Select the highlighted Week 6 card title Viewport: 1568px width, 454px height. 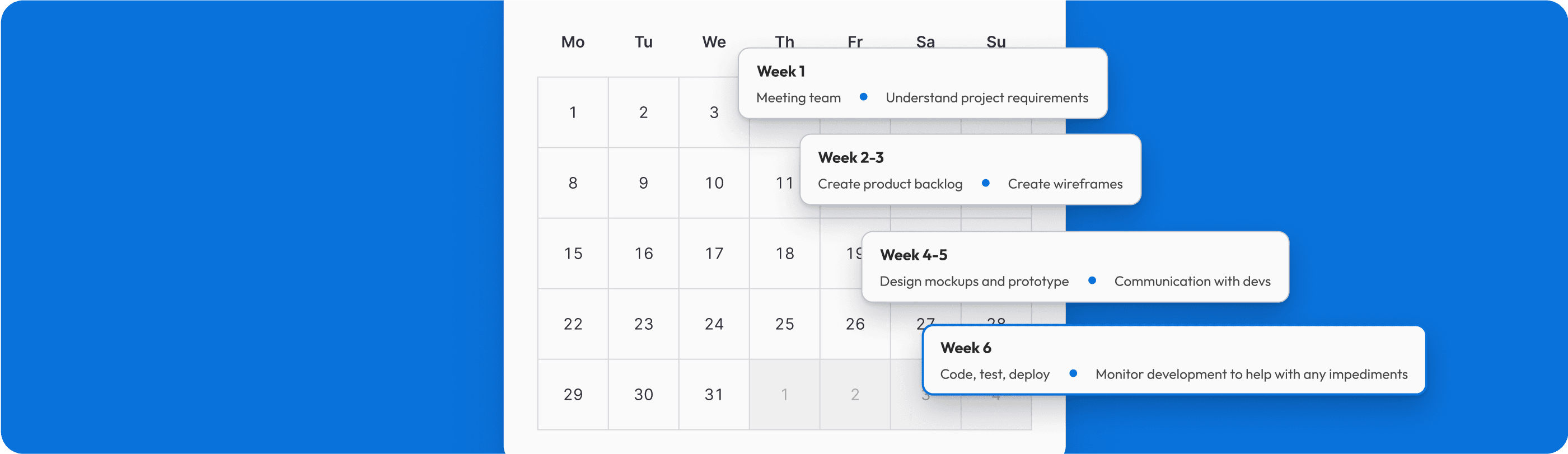966,348
